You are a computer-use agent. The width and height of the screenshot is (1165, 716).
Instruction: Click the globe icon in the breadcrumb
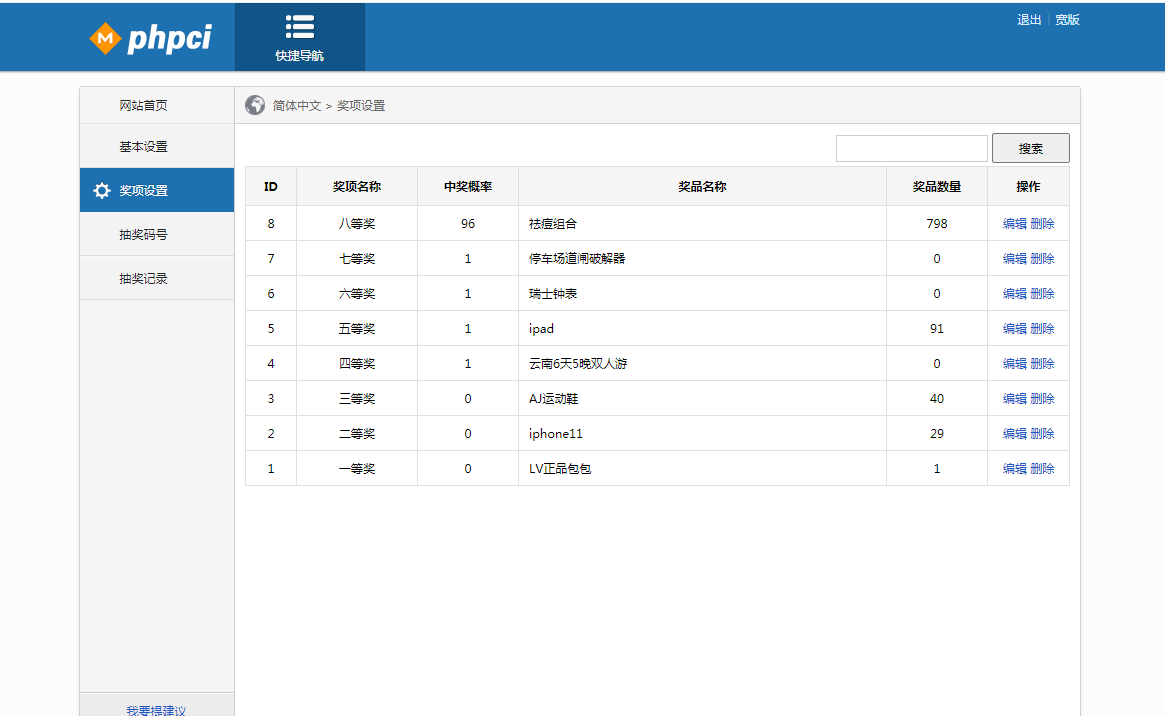click(254, 105)
